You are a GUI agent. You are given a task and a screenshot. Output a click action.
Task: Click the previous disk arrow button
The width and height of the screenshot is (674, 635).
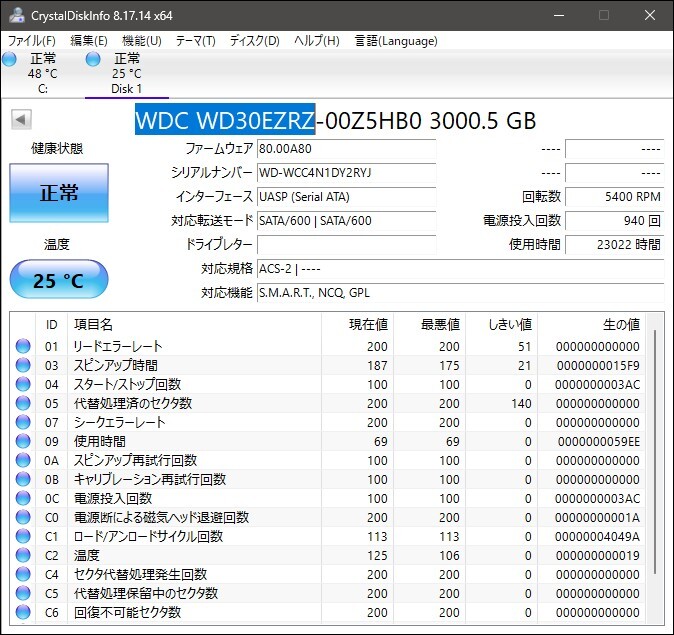(x=21, y=120)
